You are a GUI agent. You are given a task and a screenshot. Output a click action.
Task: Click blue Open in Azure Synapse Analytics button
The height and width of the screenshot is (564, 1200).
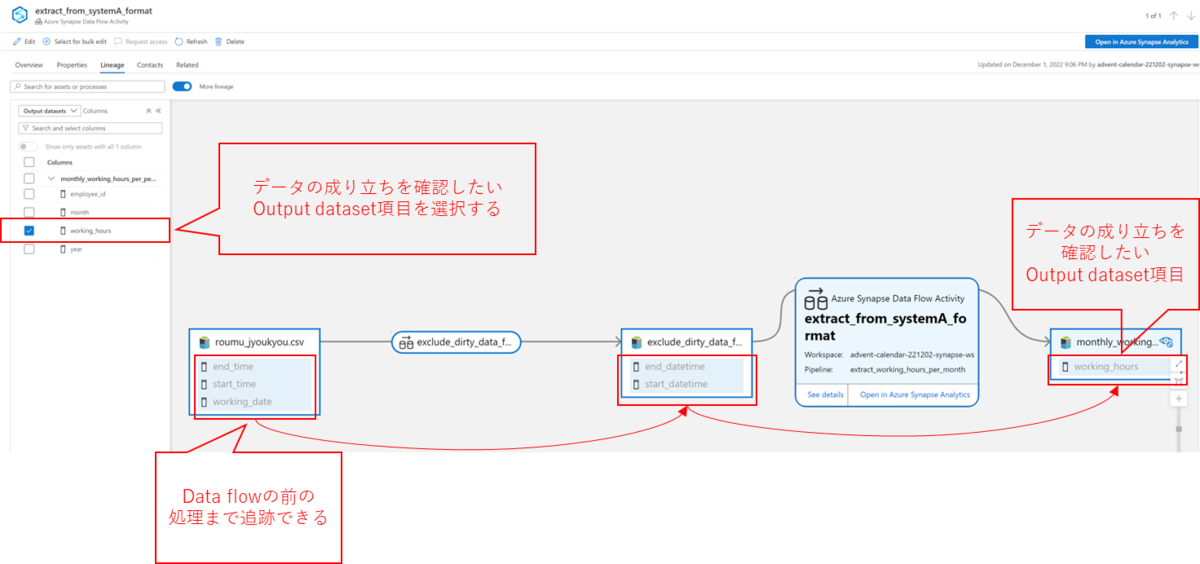[x=1140, y=42]
